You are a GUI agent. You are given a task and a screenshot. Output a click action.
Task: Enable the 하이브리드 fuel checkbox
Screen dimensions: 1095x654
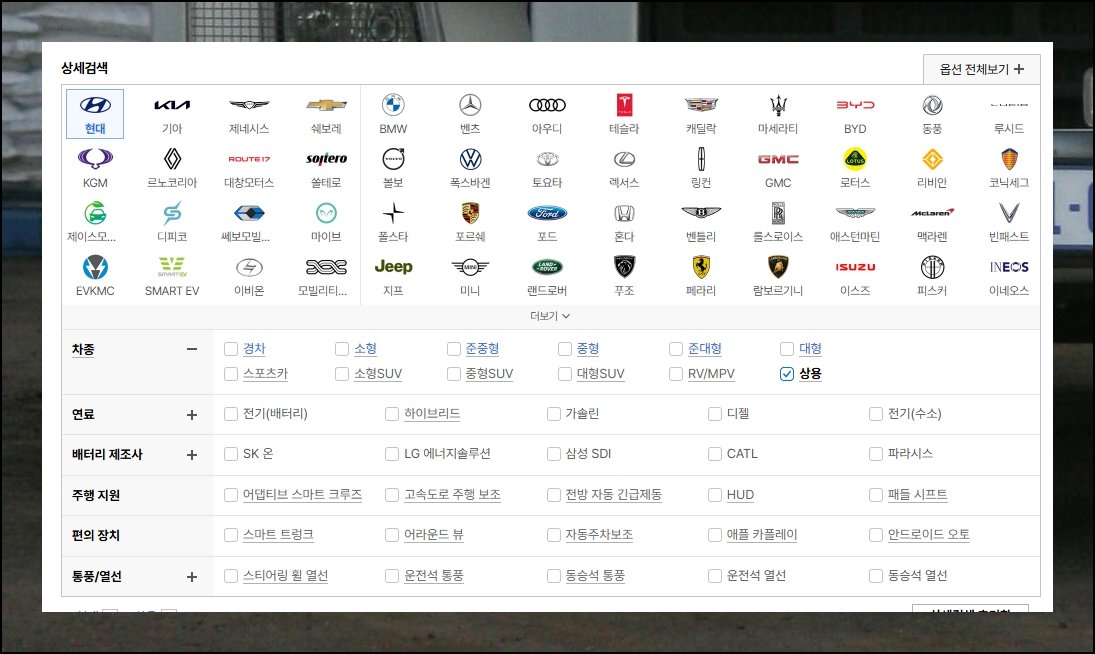[392, 414]
